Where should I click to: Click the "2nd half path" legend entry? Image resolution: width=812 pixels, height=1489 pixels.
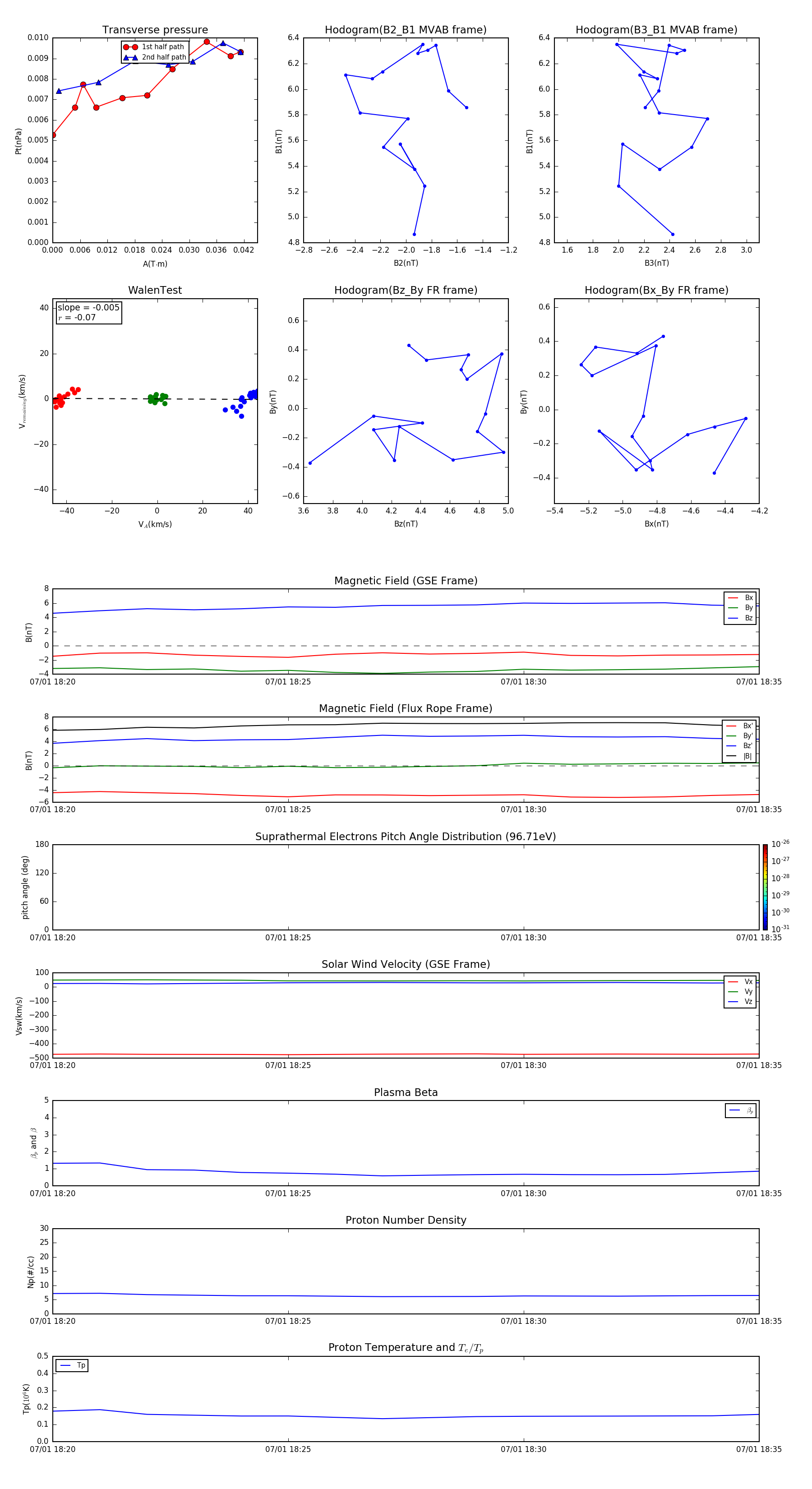pyautogui.click(x=154, y=57)
